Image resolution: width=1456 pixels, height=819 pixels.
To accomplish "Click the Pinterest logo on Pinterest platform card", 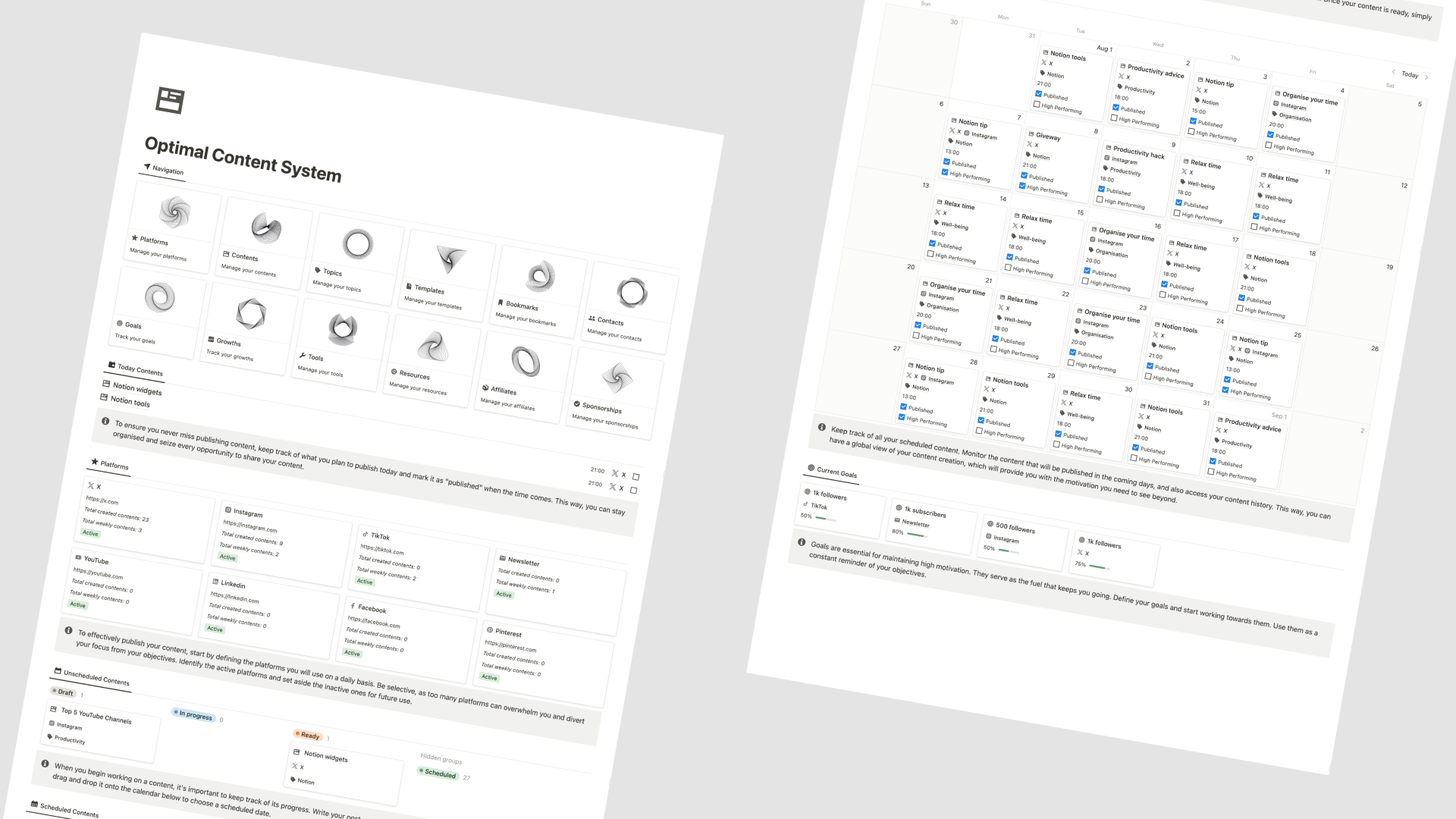I will click(490, 629).
